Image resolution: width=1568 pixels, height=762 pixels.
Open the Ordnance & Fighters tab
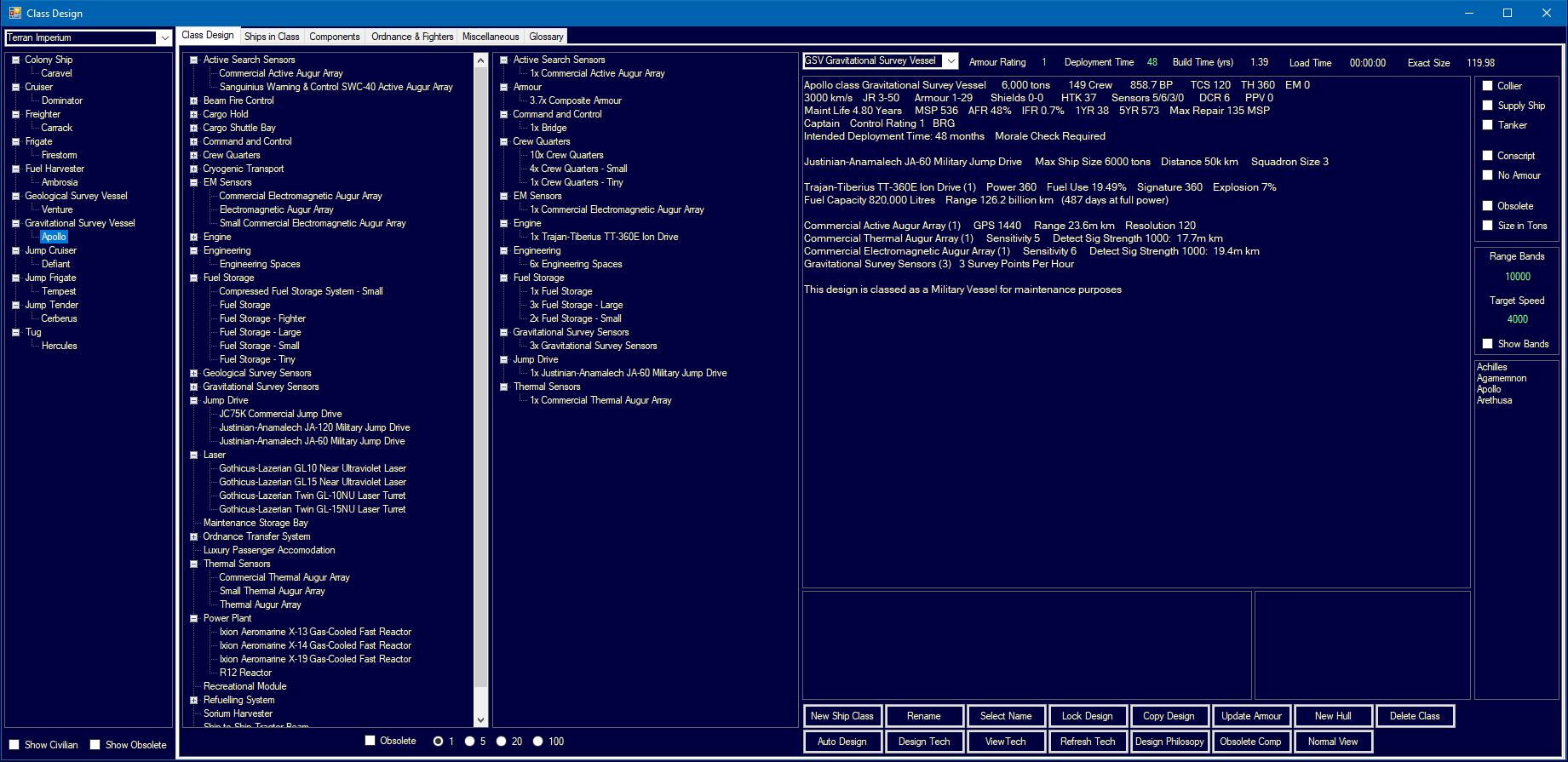point(412,37)
